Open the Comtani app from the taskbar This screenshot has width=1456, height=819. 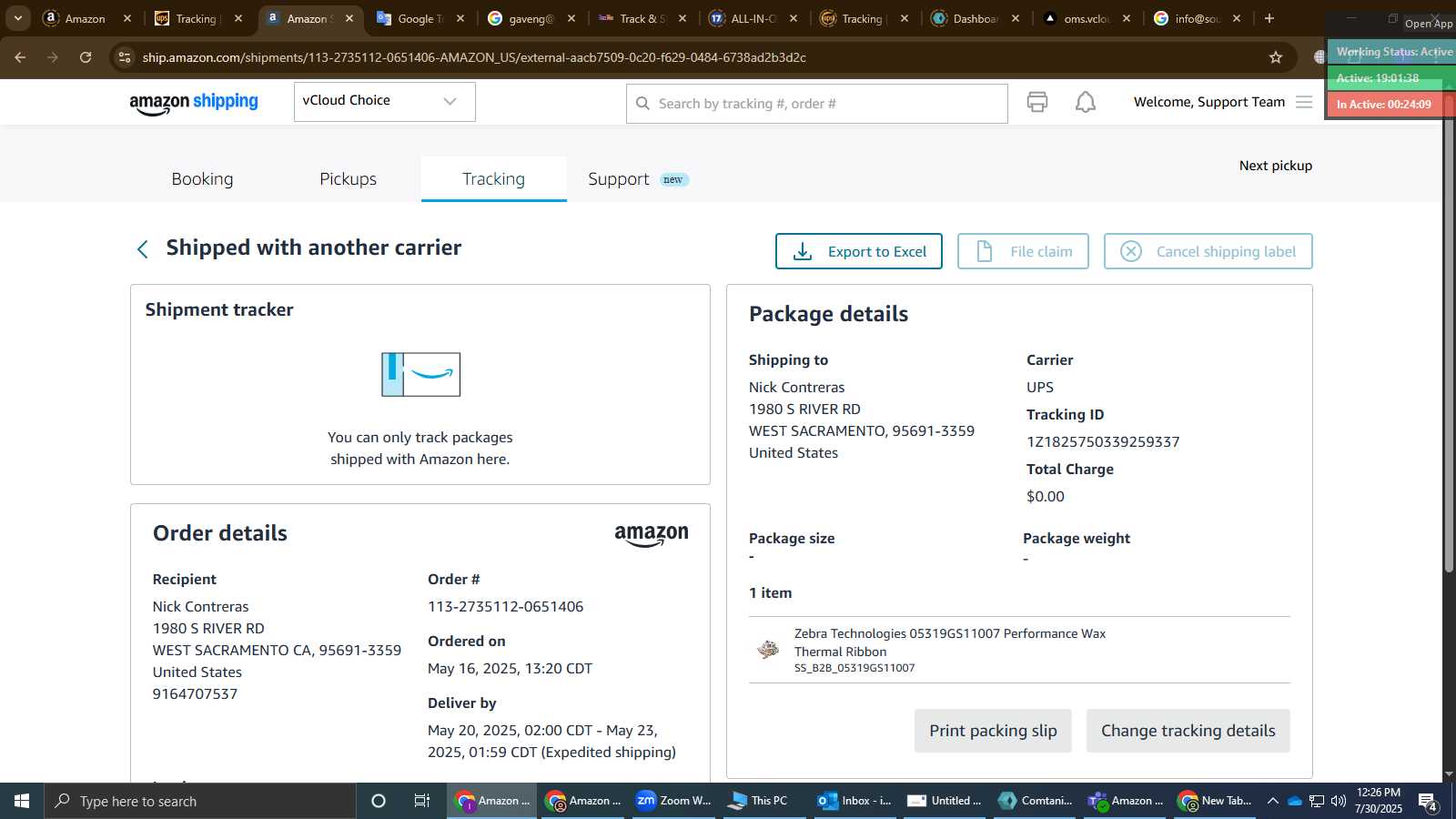pos(1035,801)
